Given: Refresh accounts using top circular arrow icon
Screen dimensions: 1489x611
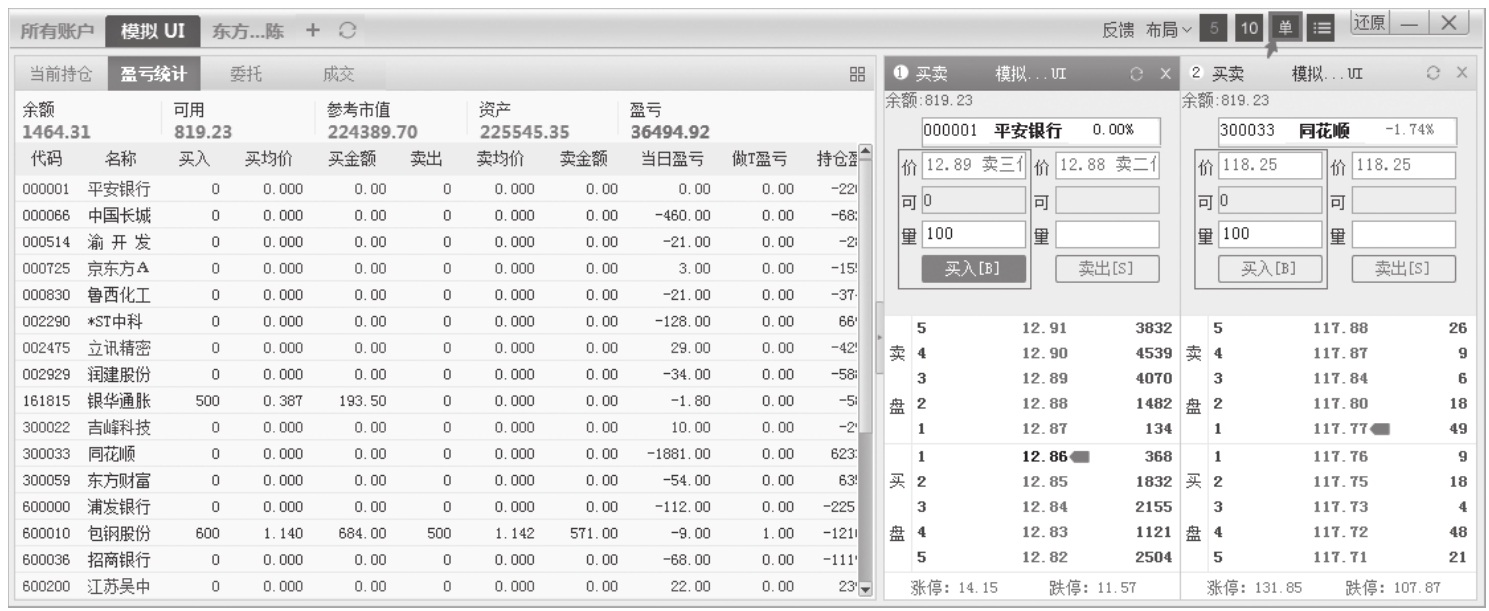Looking at the screenshot, I should [346, 31].
